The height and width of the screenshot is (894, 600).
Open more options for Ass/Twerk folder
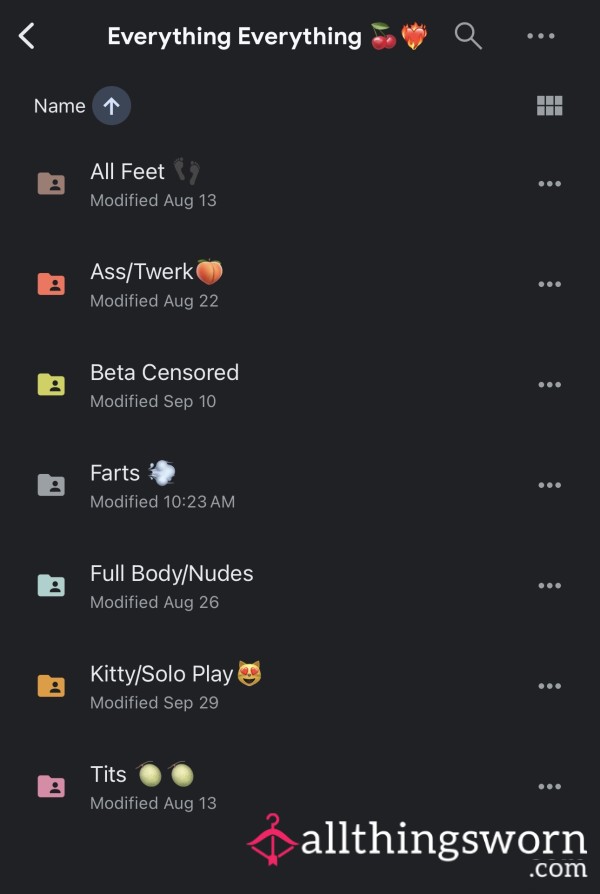pos(549,284)
